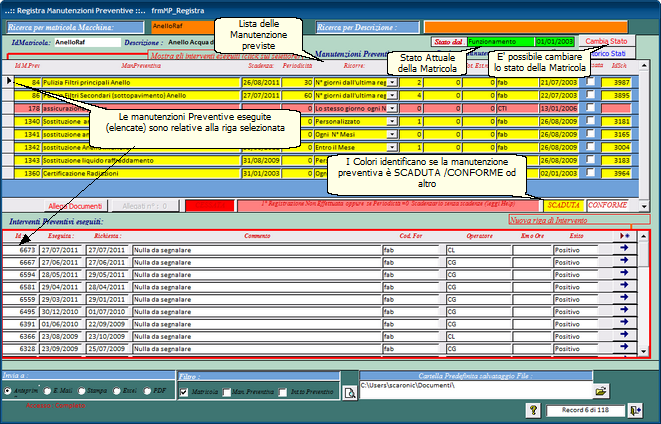Open intervention 6581 with its blue arrow
Image resolution: width=661 pixels, height=424 pixels.
coord(624,286)
